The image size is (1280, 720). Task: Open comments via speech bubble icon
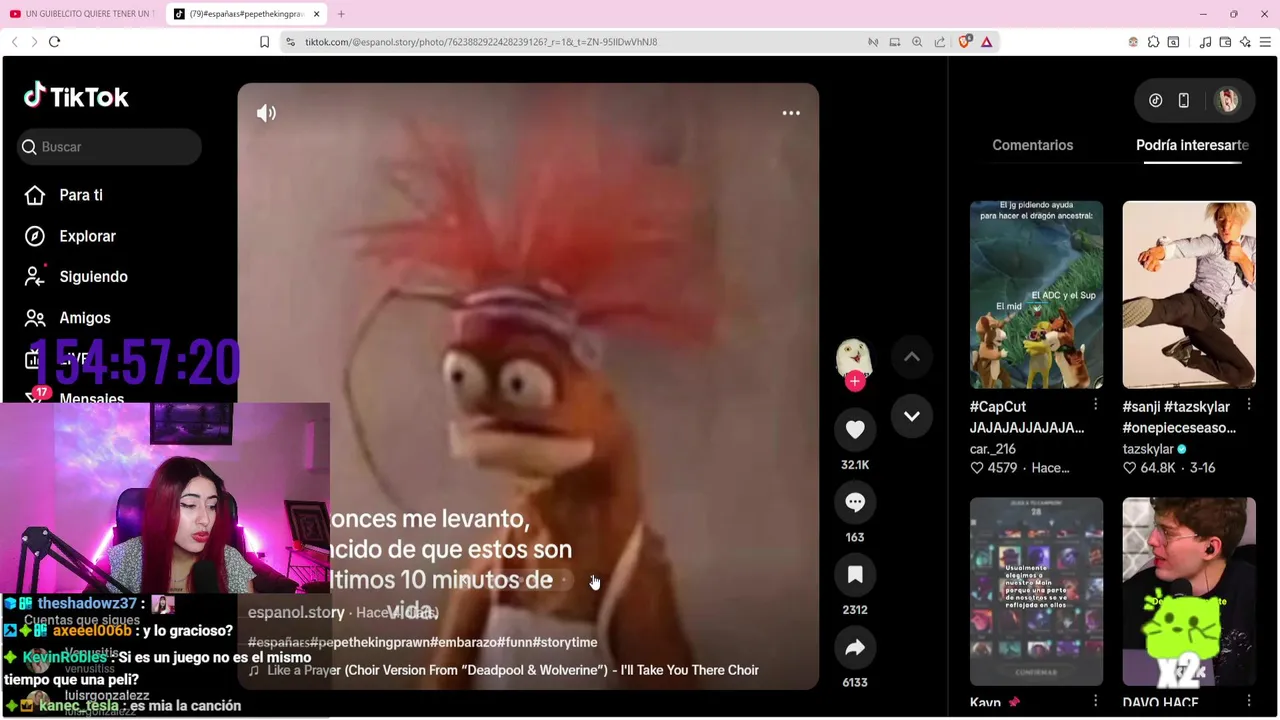pyautogui.click(x=855, y=502)
